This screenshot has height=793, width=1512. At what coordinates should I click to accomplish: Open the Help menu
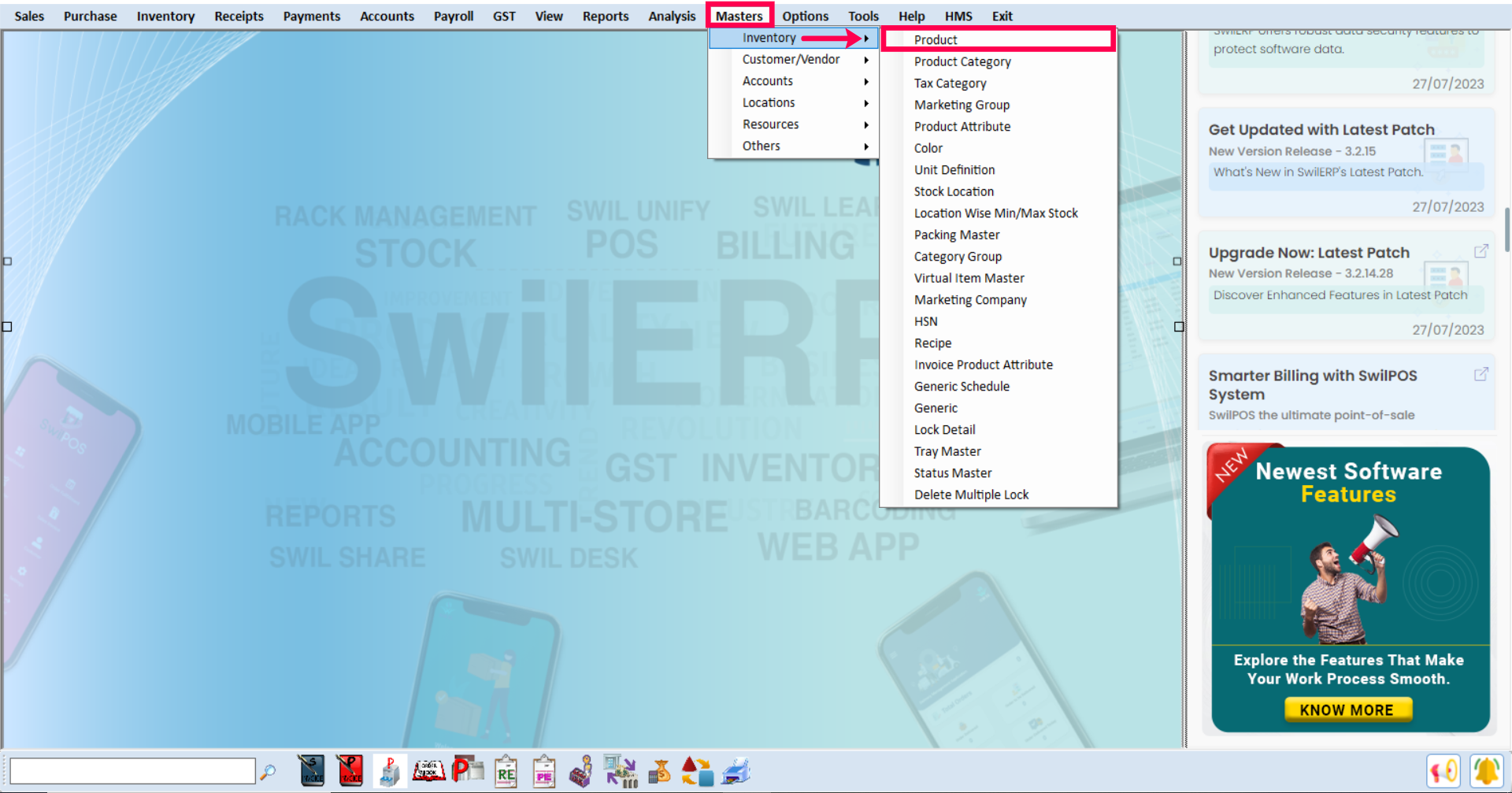coord(911,16)
